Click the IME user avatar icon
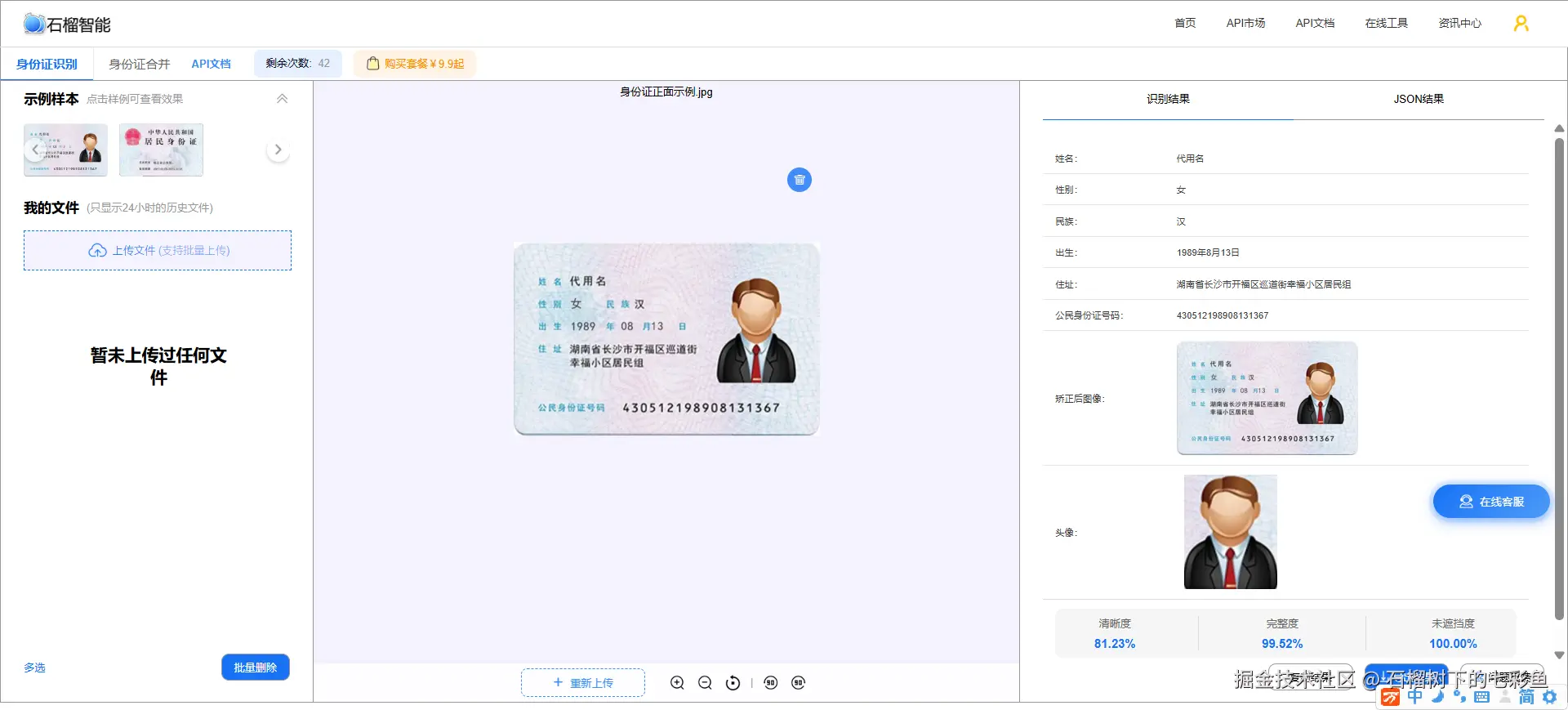 1504,697
